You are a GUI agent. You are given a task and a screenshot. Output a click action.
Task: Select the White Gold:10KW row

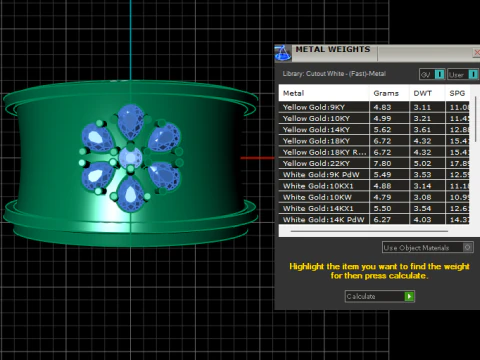tap(374, 197)
